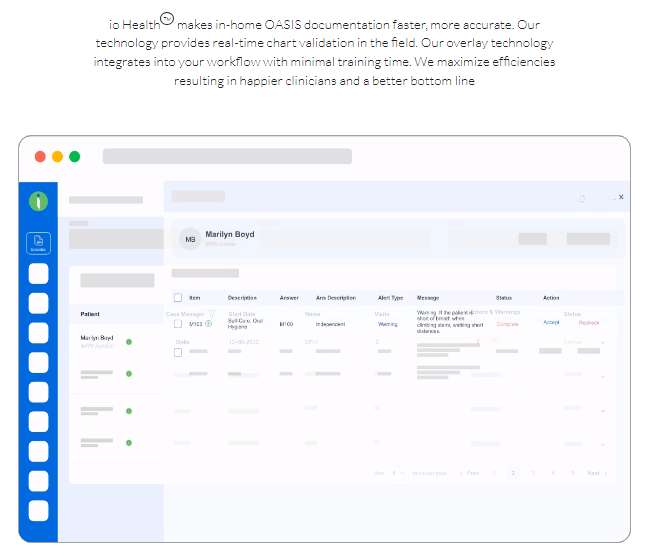Image resolution: width=649 pixels, height=553 pixels.
Task: Click the green status dot next to Marilyn Boyd
Action: click(129, 342)
